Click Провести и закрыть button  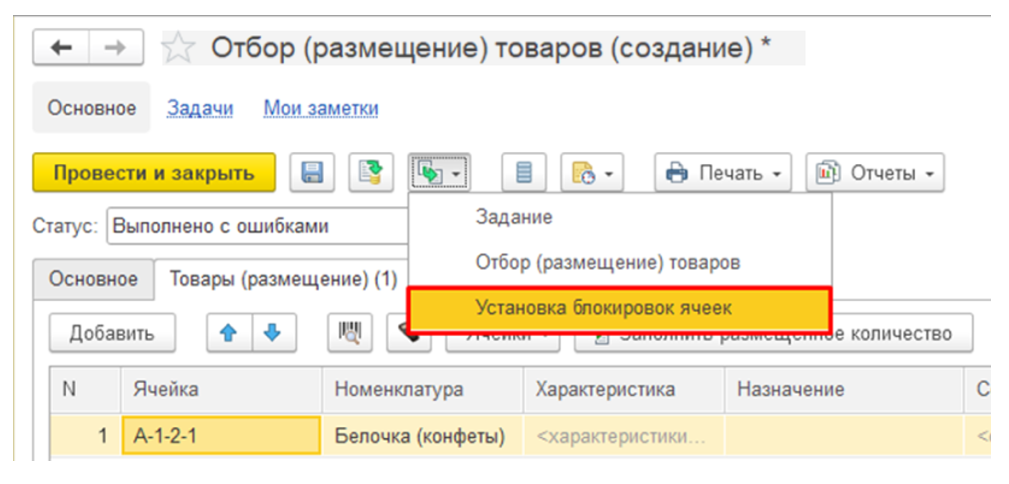pyautogui.click(x=154, y=172)
